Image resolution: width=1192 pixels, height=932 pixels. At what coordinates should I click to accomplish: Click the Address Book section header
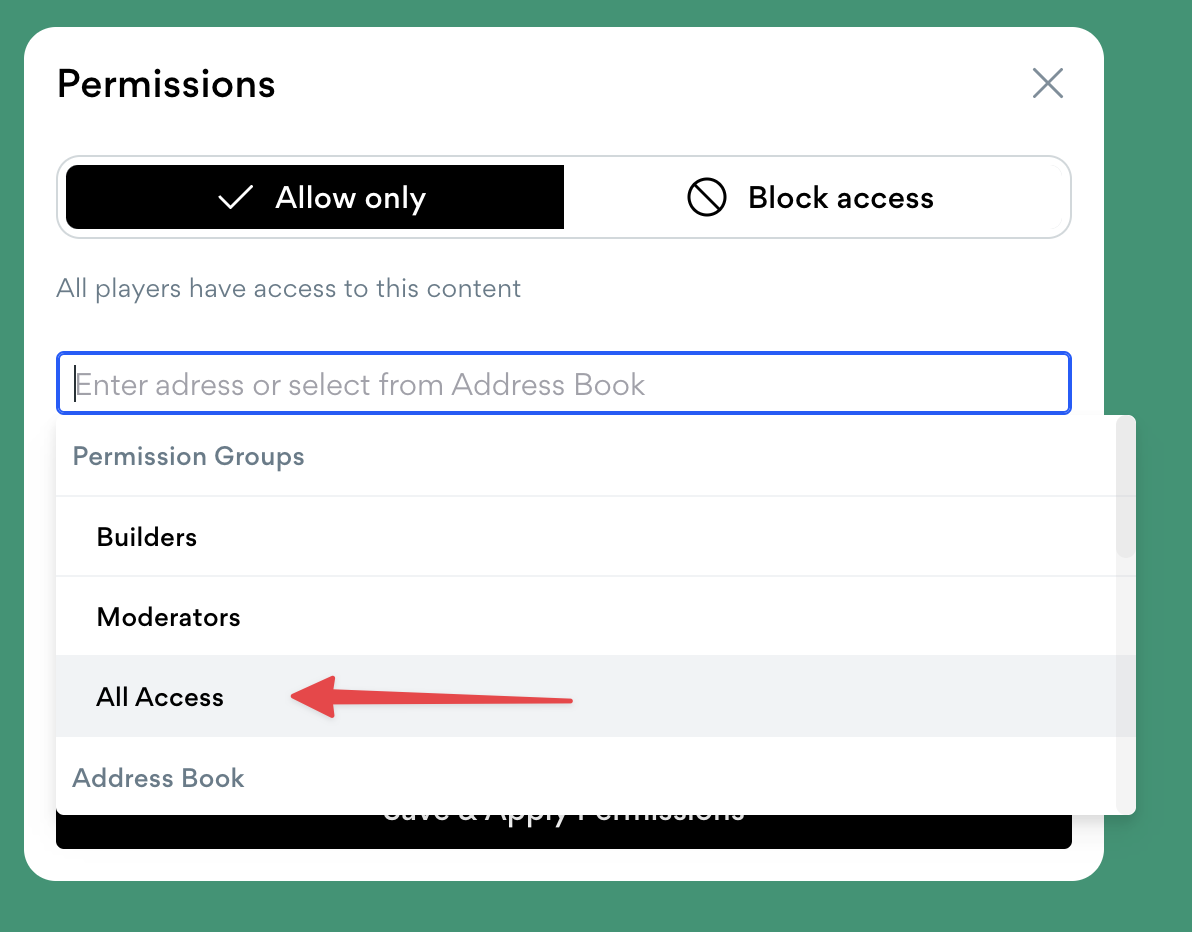coord(158,778)
